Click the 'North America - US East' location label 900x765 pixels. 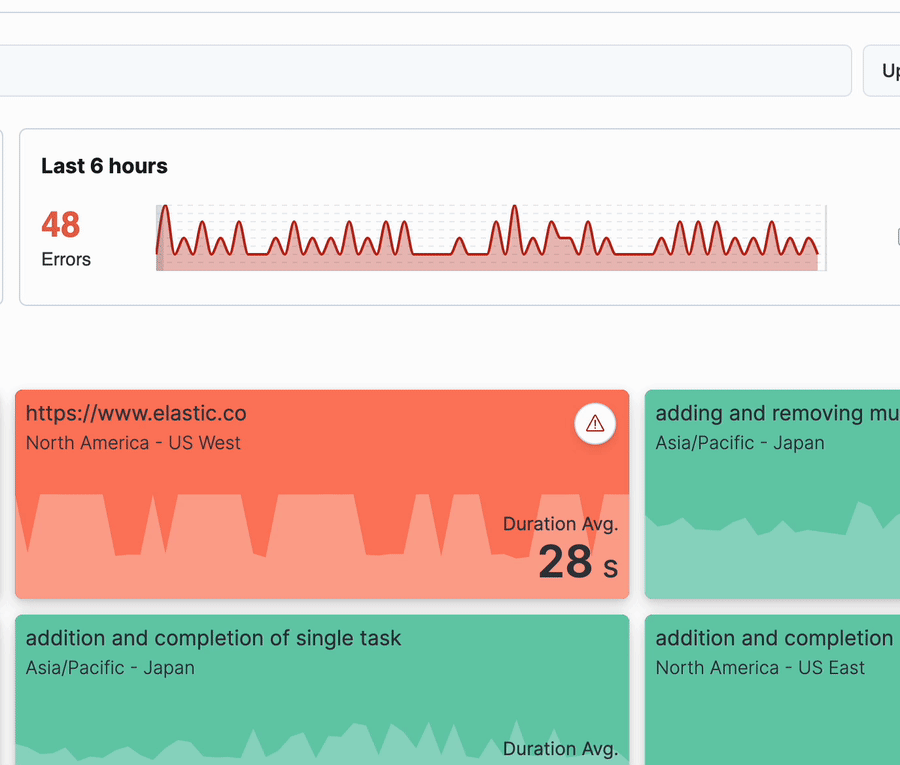click(x=760, y=668)
